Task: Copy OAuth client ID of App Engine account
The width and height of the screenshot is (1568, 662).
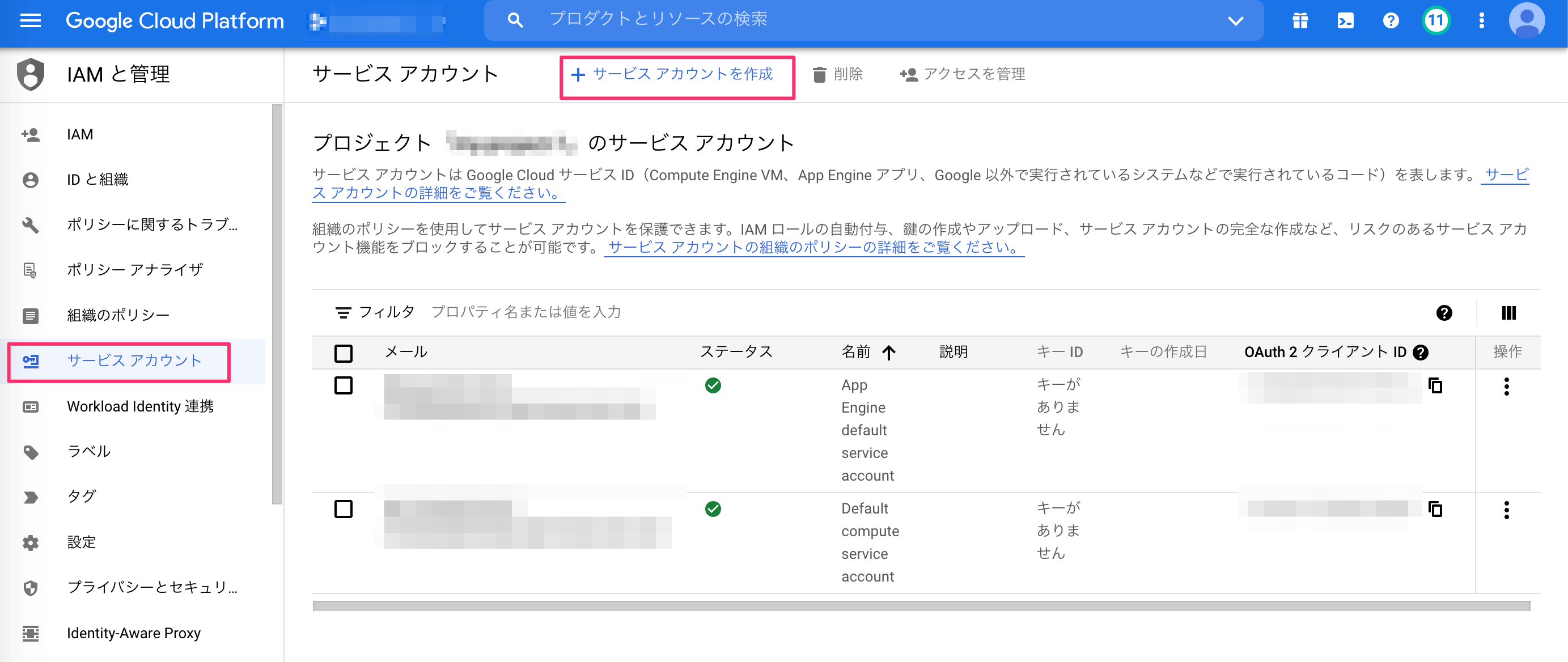Action: click(x=1435, y=386)
